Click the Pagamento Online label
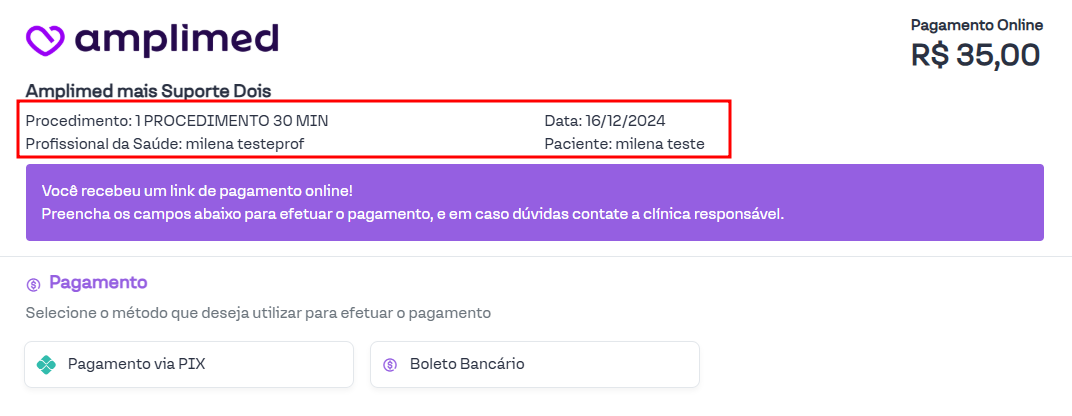This screenshot has width=1072, height=416. pos(976,25)
